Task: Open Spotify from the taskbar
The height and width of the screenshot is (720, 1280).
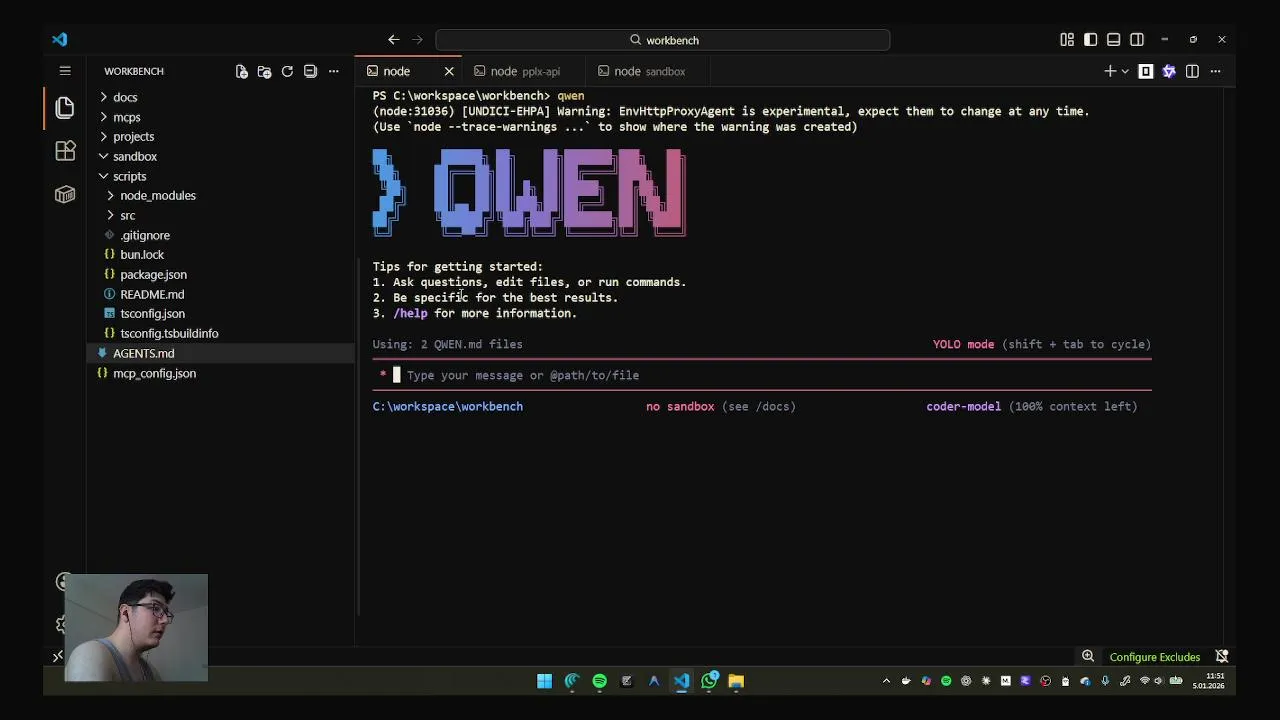Action: click(599, 681)
